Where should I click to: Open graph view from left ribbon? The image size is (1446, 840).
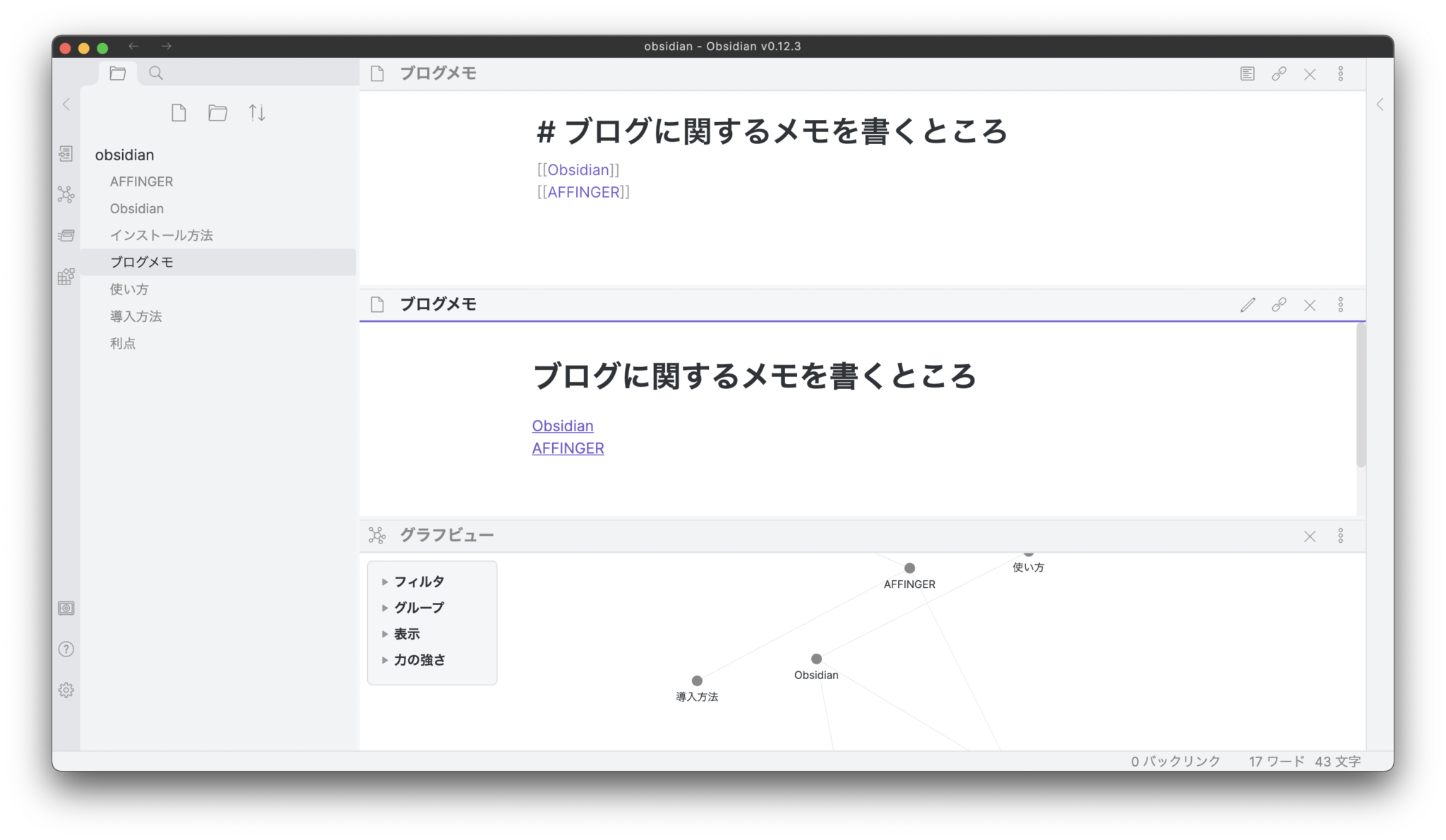[x=66, y=194]
